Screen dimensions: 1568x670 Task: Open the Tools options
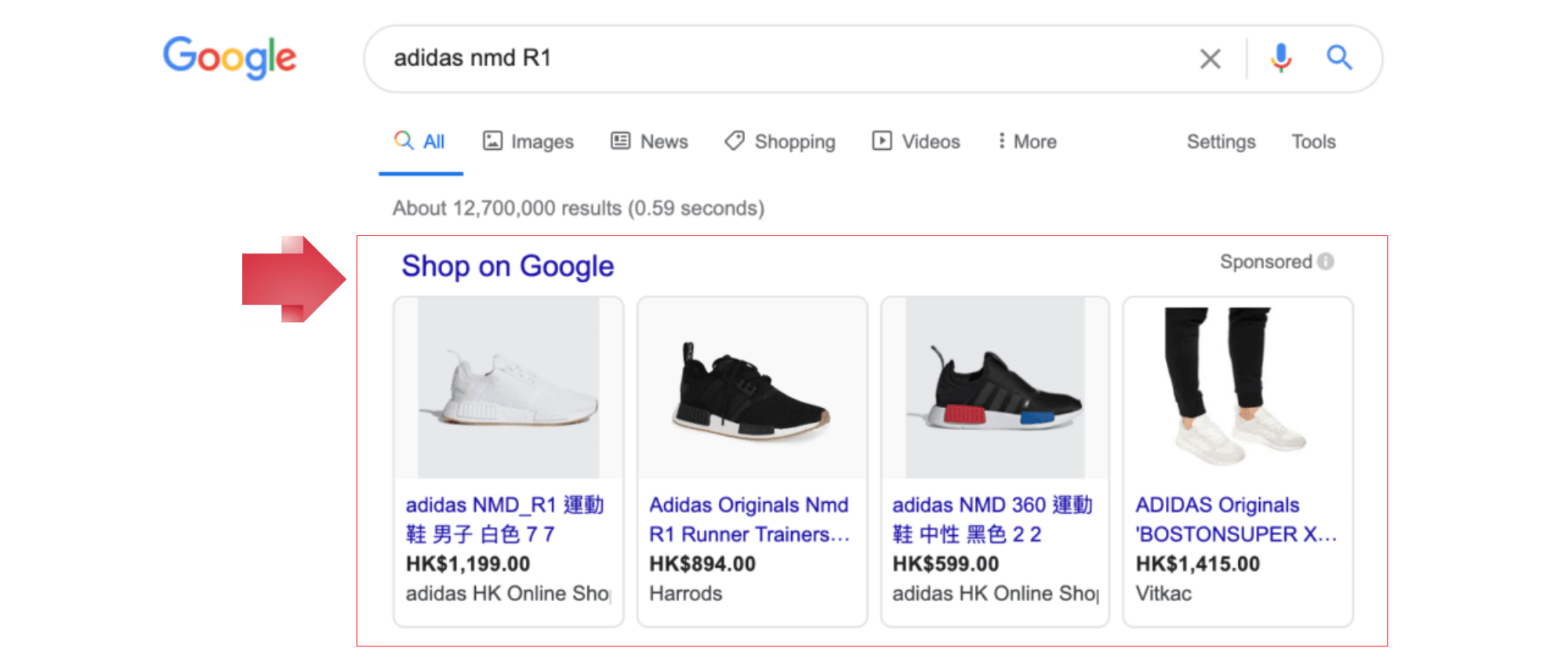pyautogui.click(x=1314, y=142)
